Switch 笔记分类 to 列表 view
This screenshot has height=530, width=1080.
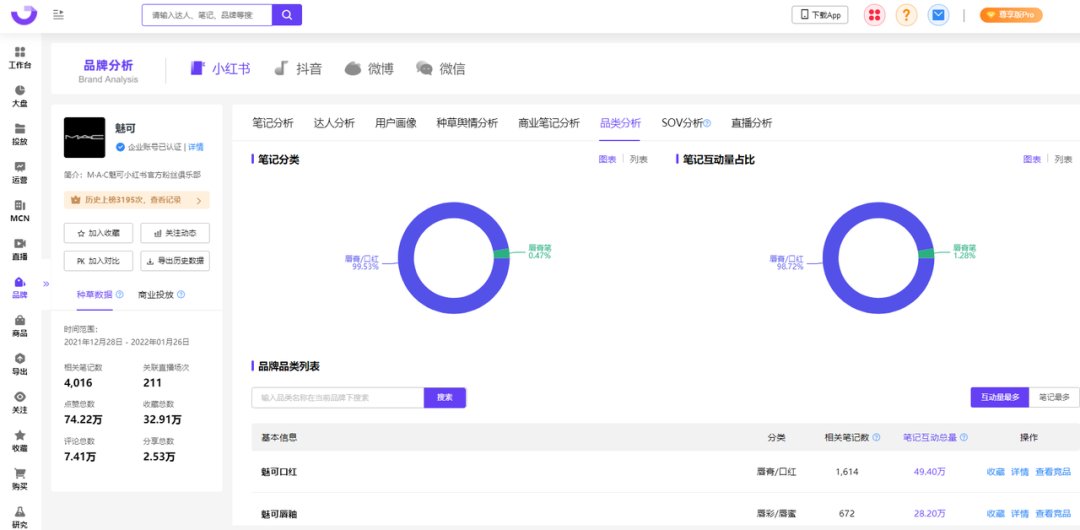(x=638, y=159)
